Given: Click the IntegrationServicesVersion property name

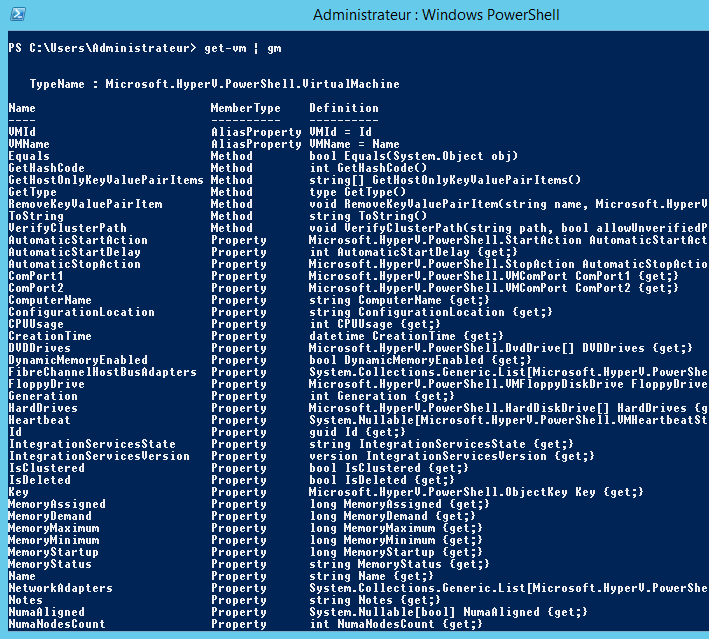Looking at the screenshot, I should pos(98,456).
